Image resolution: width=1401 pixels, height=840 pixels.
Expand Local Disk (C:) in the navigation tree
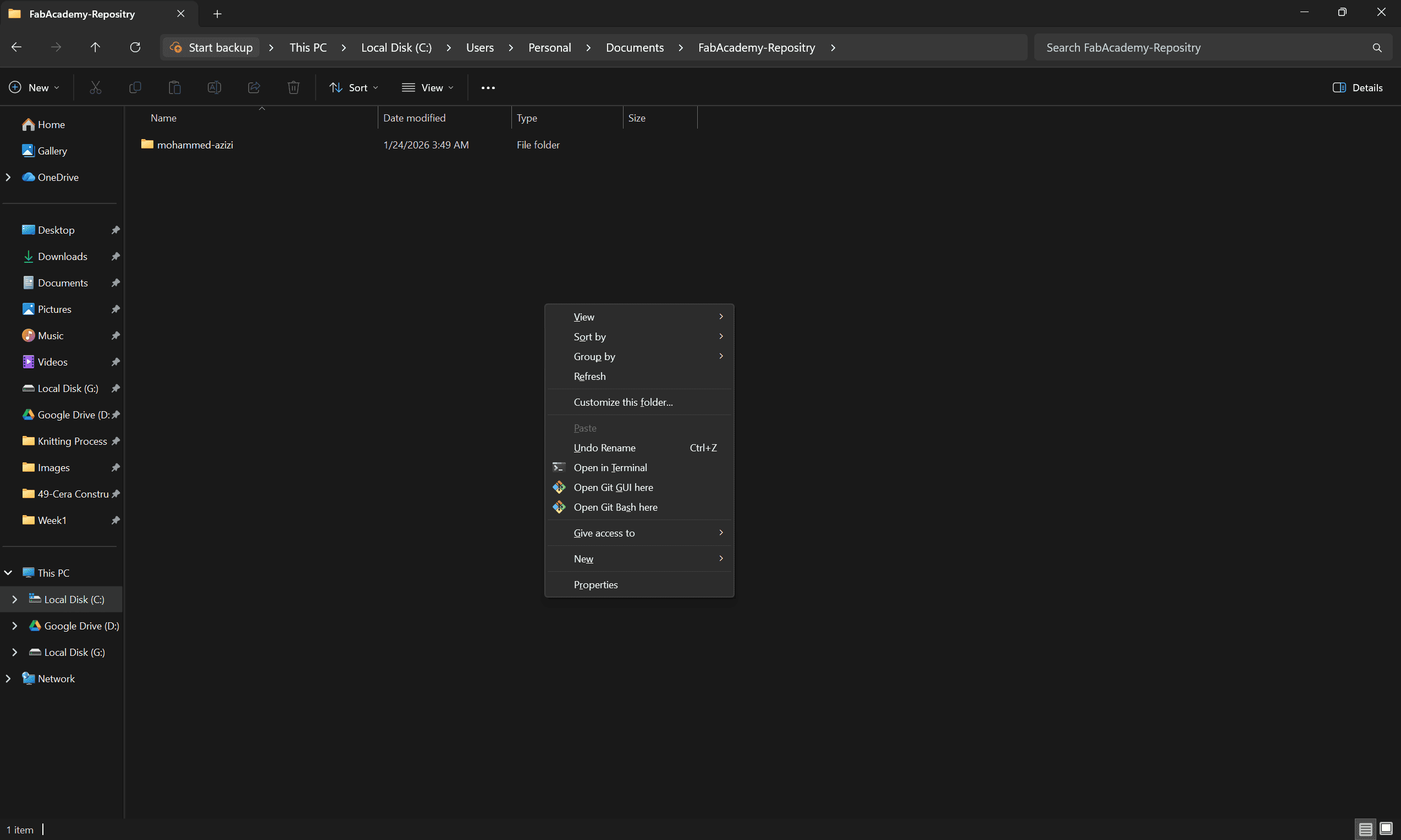coord(15,599)
